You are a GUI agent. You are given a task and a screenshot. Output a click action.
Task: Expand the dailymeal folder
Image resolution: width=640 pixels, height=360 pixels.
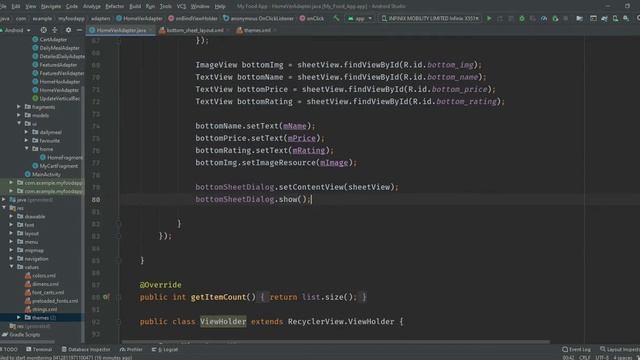coord(27,132)
